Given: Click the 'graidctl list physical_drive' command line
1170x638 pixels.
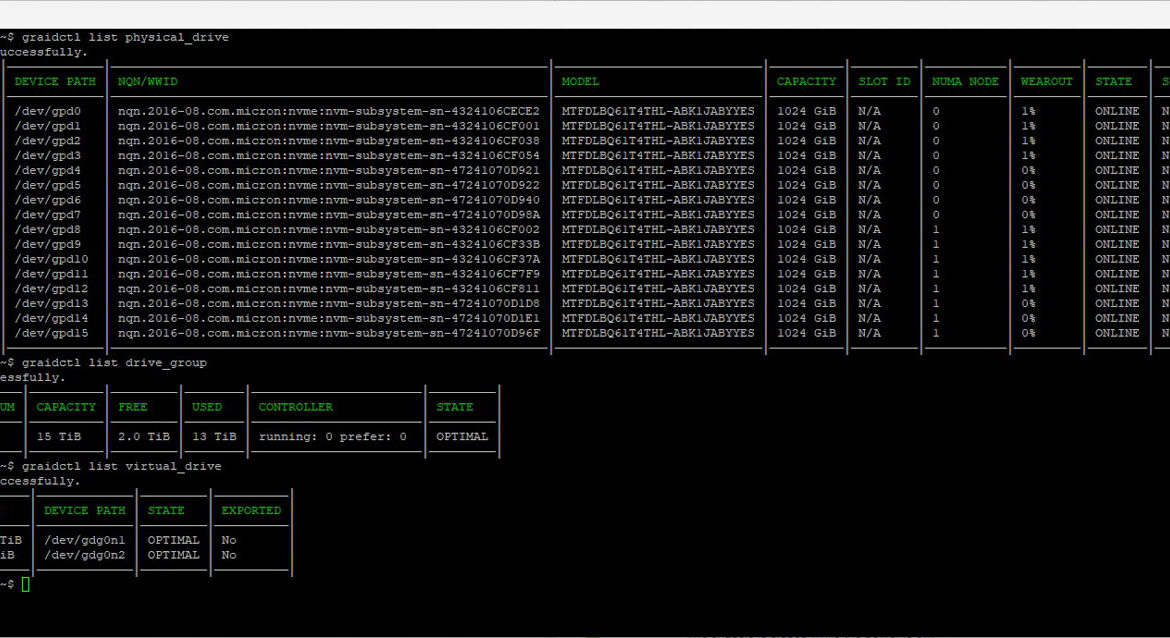Looking at the screenshot, I should [x=124, y=38].
